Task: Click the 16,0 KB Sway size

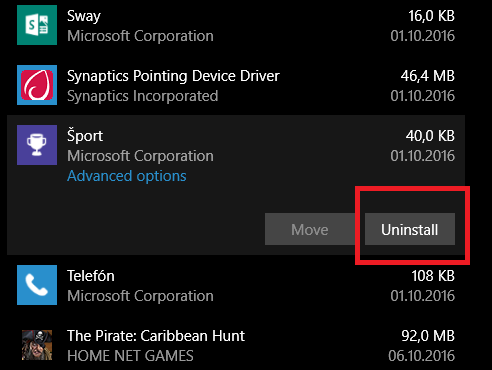Action: point(432,16)
